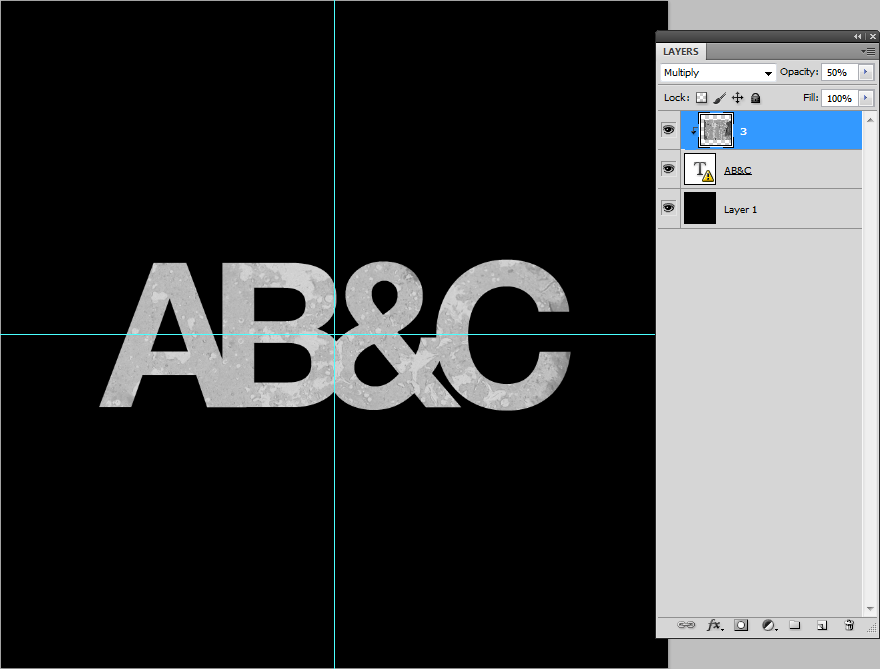The image size is (880, 669).
Task: Create new fill or adjustment layer
Action: pyautogui.click(x=768, y=625)
